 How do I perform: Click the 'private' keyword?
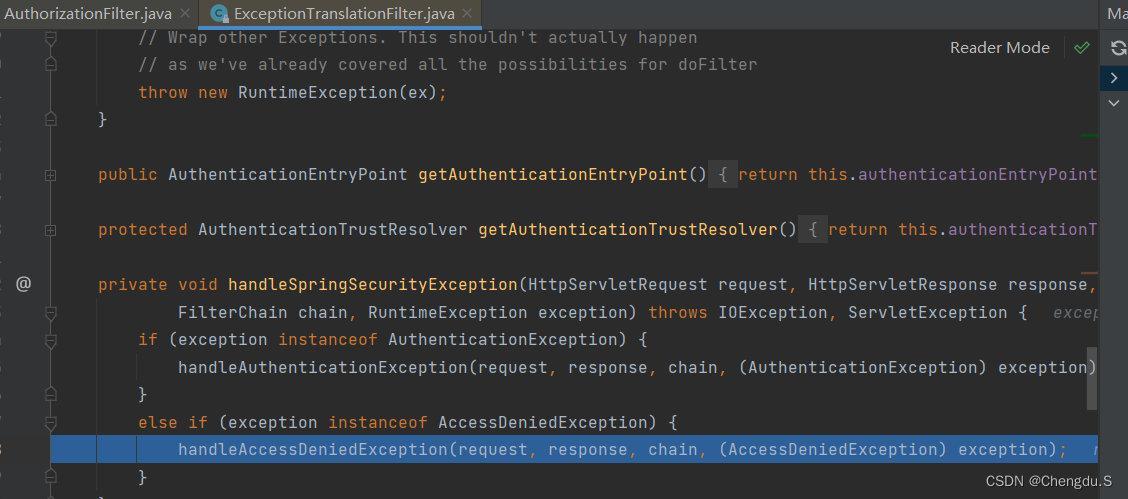(x=133, y=285)
